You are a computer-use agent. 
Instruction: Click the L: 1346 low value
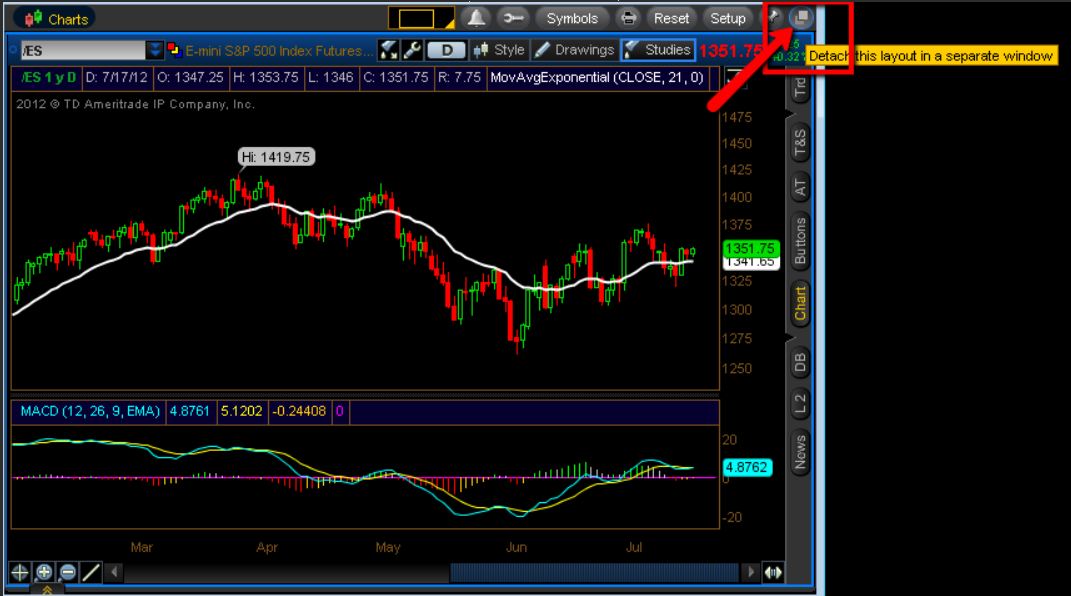331,78
